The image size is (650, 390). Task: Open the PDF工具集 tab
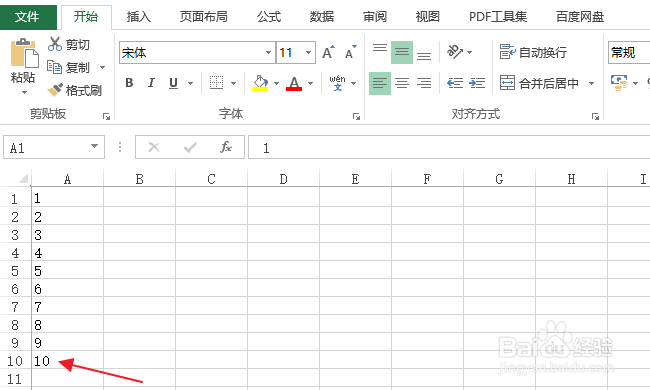(498, 17)
